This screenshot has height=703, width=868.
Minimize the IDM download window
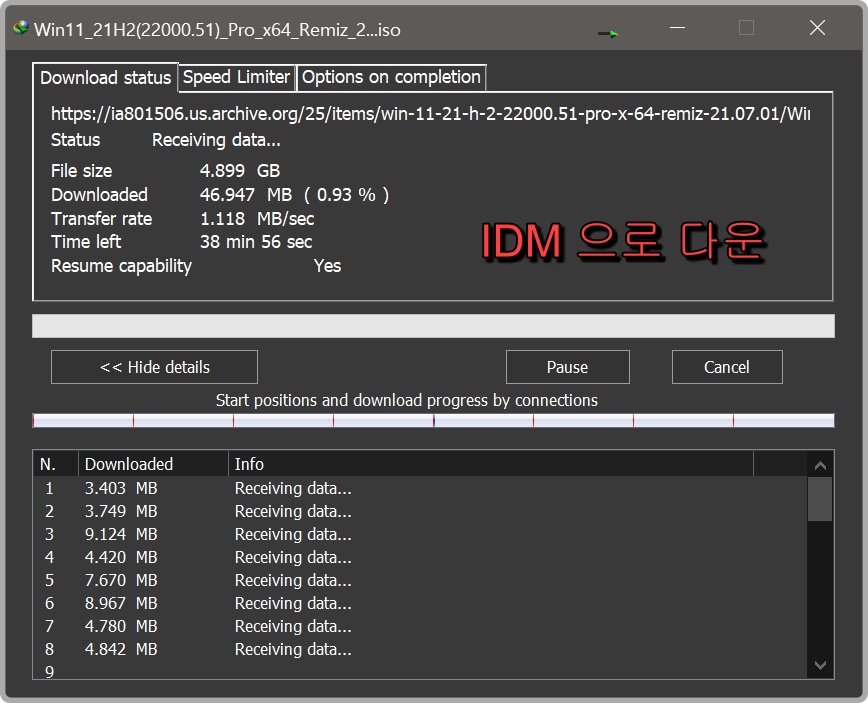pos(678,28)
